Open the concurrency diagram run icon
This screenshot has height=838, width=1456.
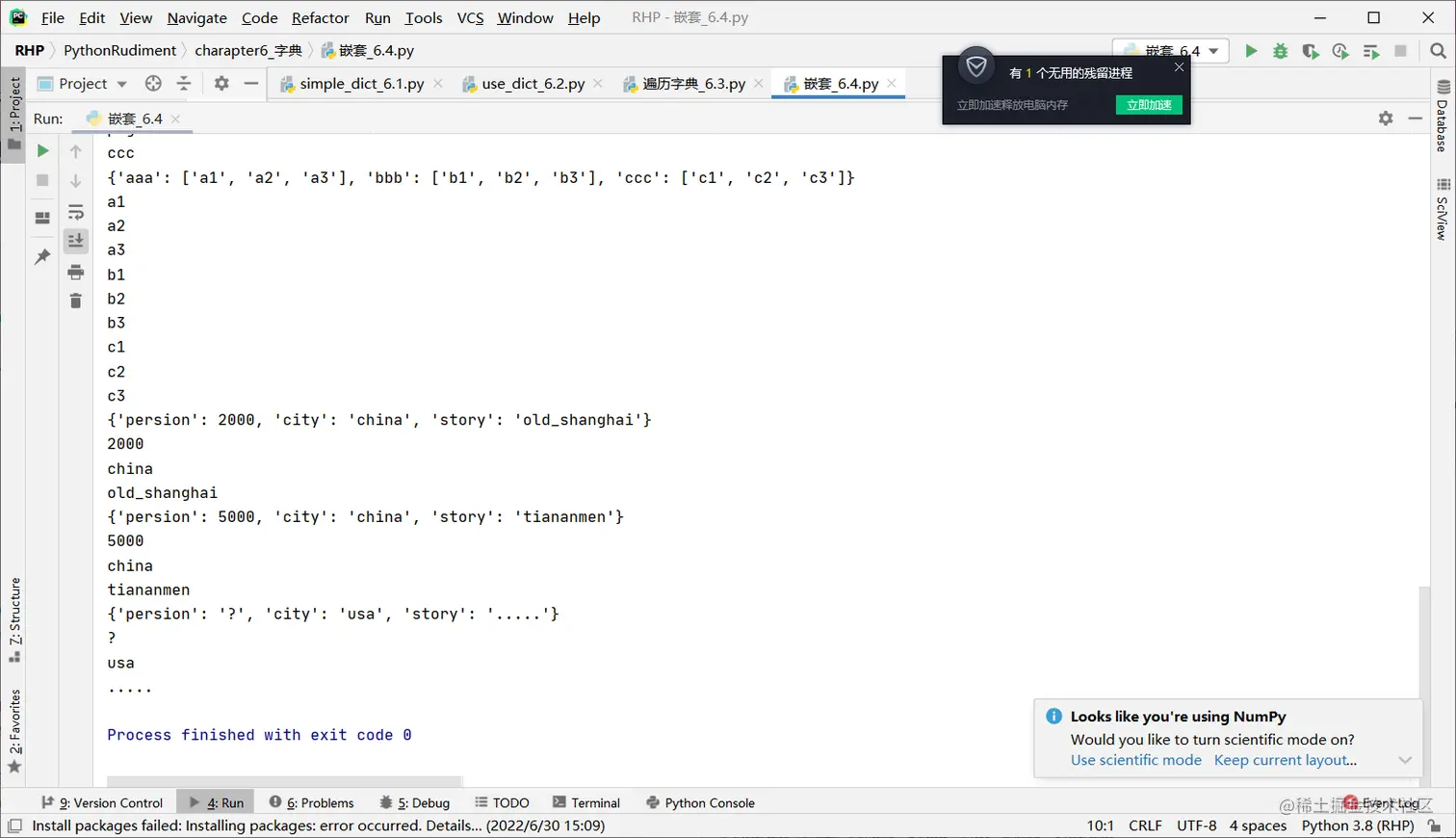(1371, 51)
